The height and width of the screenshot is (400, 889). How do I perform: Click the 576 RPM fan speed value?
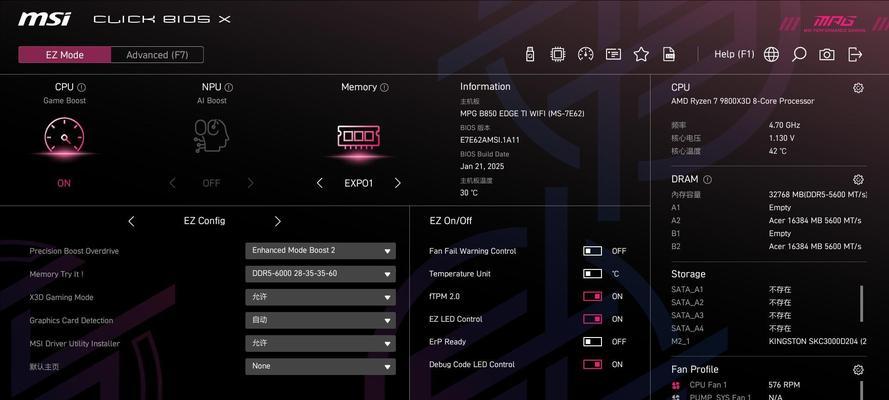coord(784,385)
